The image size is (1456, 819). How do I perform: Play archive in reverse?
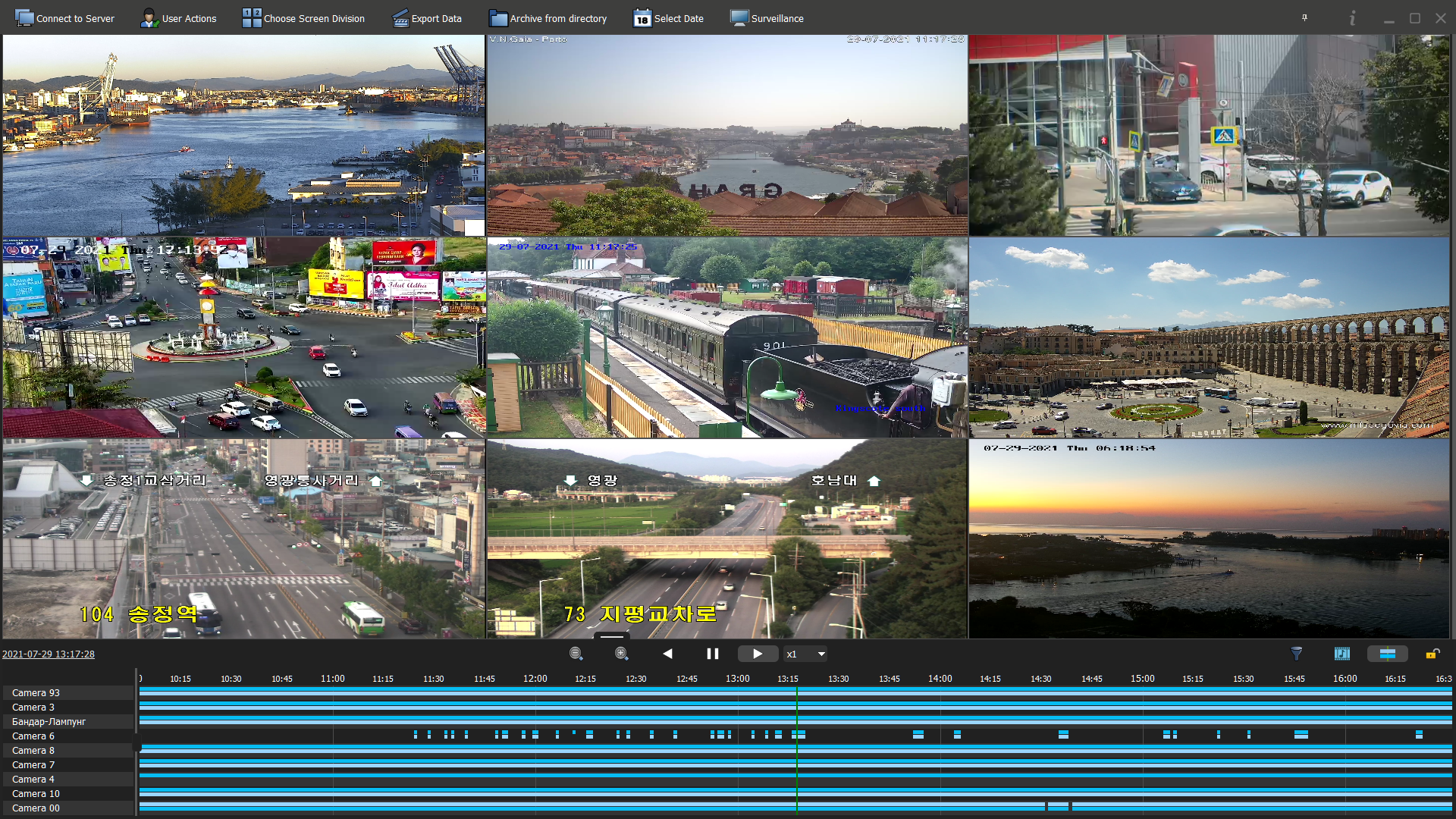(667, 654)
